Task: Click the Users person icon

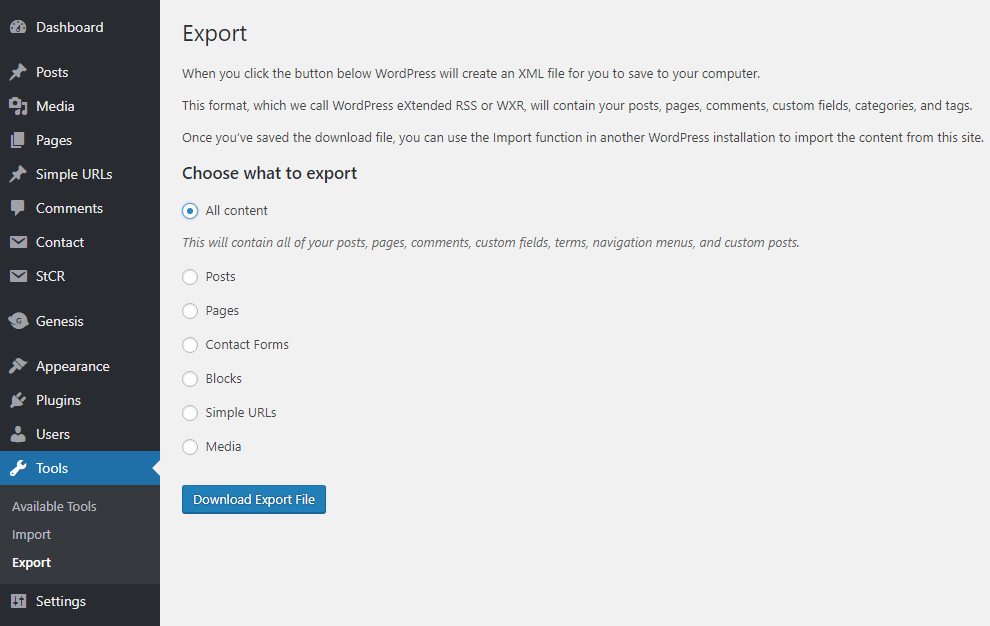Action: pos(18,434)
